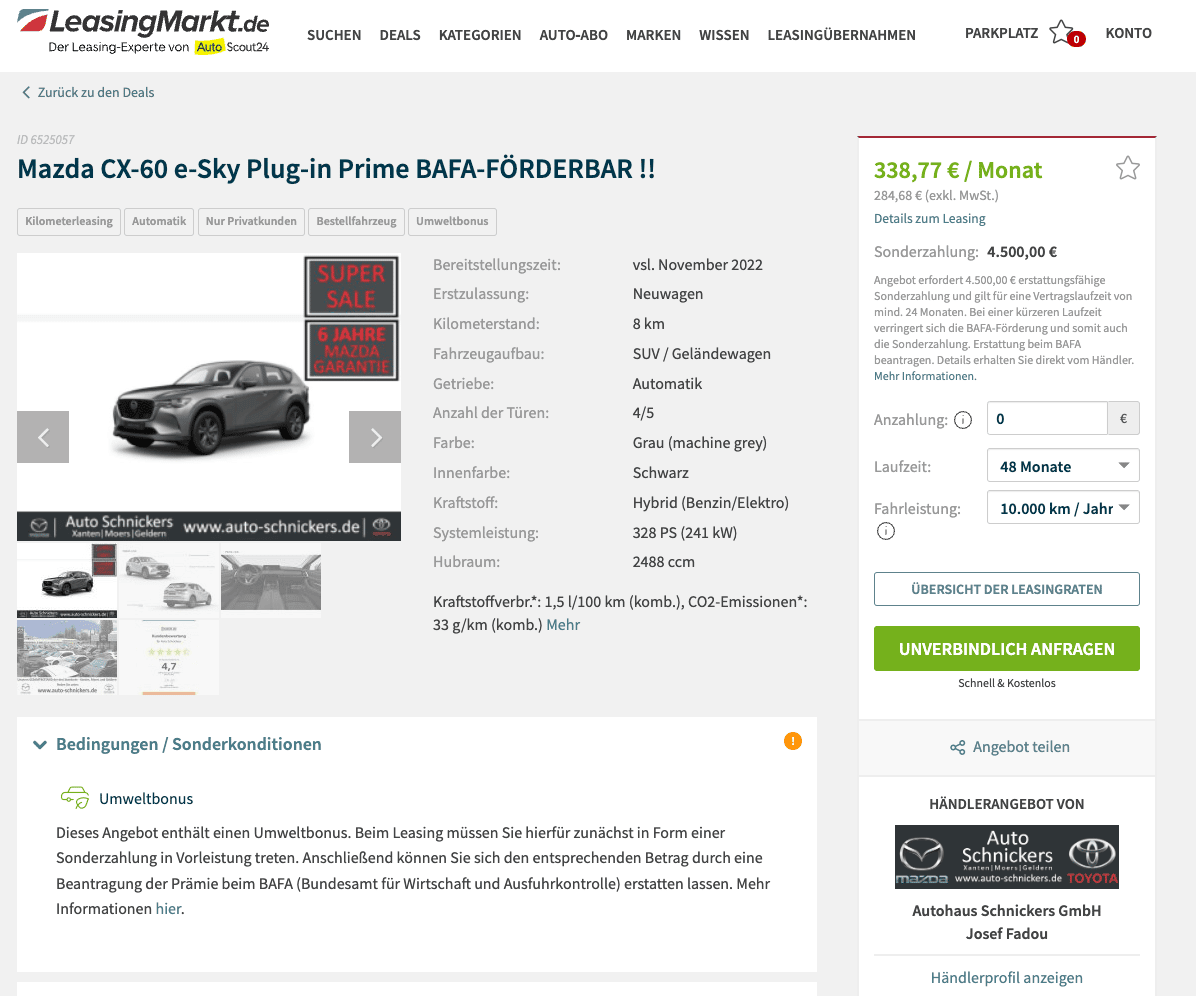This screenshot has height=996, width=1196.
Task: Select the 4,7 rating thumbnail
Action: 169,657
